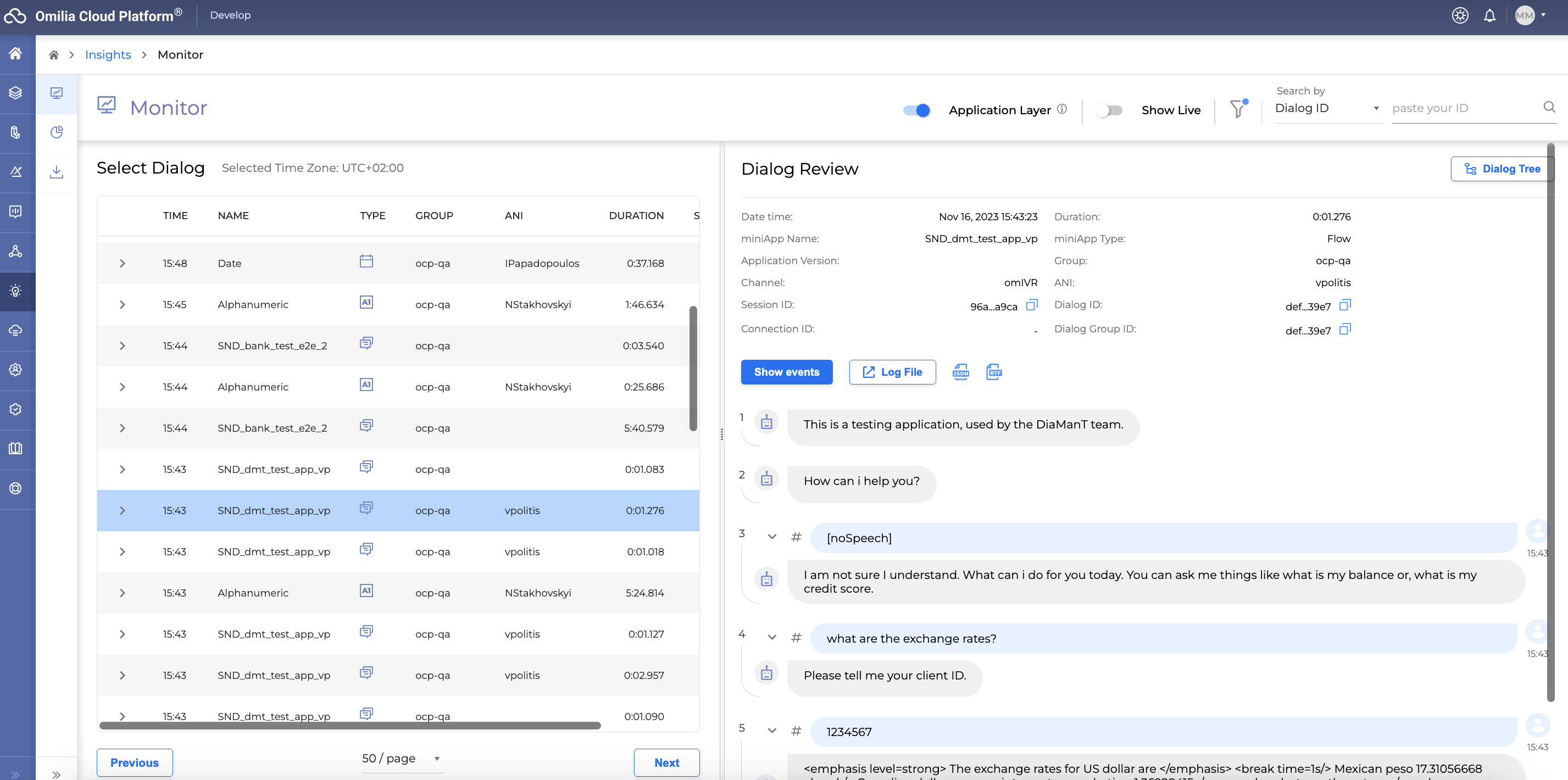Click the paste your ID input field

pos(1461,108)
